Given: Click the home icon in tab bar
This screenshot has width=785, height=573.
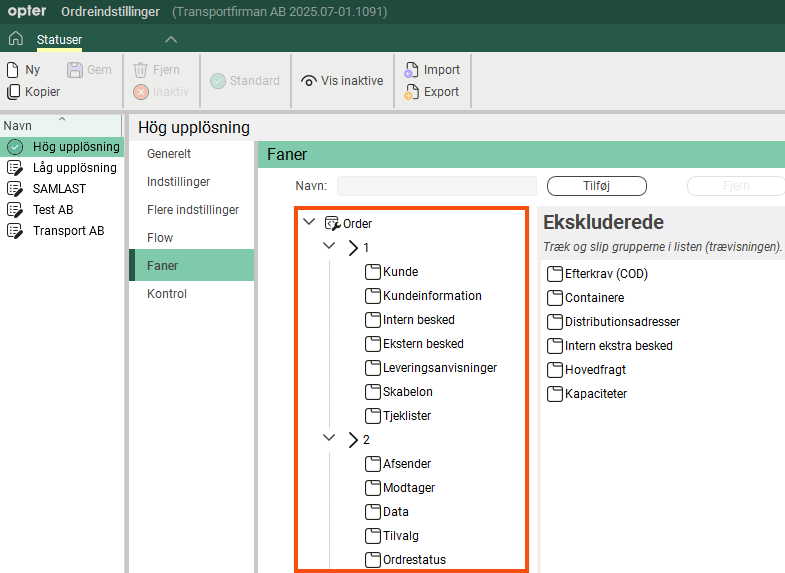Looking at the screenshot, I should [15, 39].
